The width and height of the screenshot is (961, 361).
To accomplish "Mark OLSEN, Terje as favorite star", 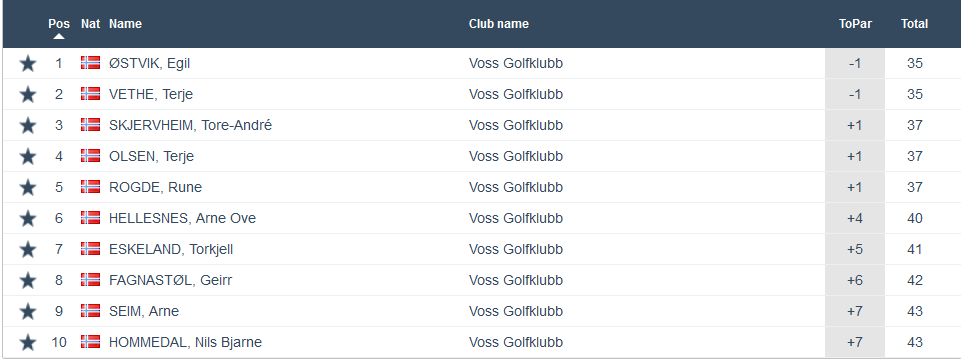I will tap(28, 156).
